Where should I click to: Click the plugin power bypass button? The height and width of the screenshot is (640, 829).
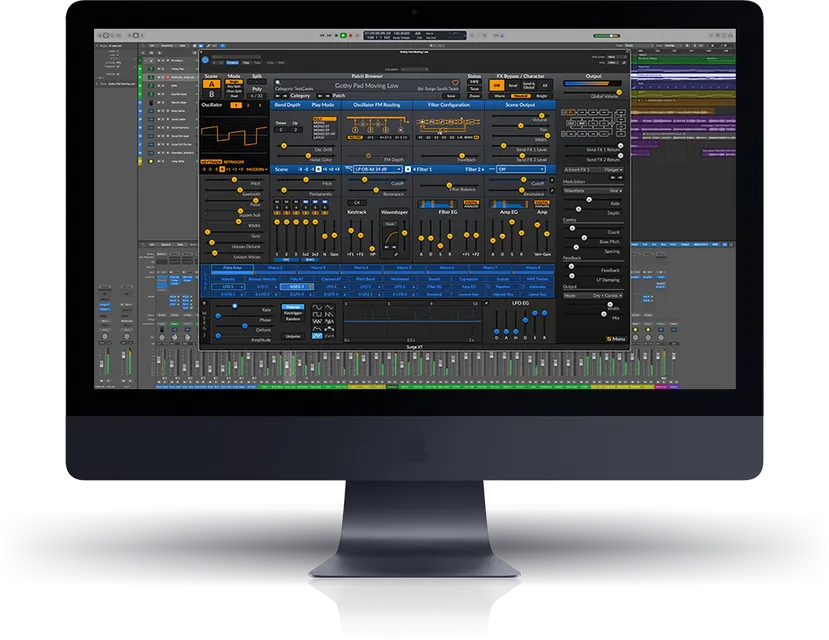click(x=205, y=60)
